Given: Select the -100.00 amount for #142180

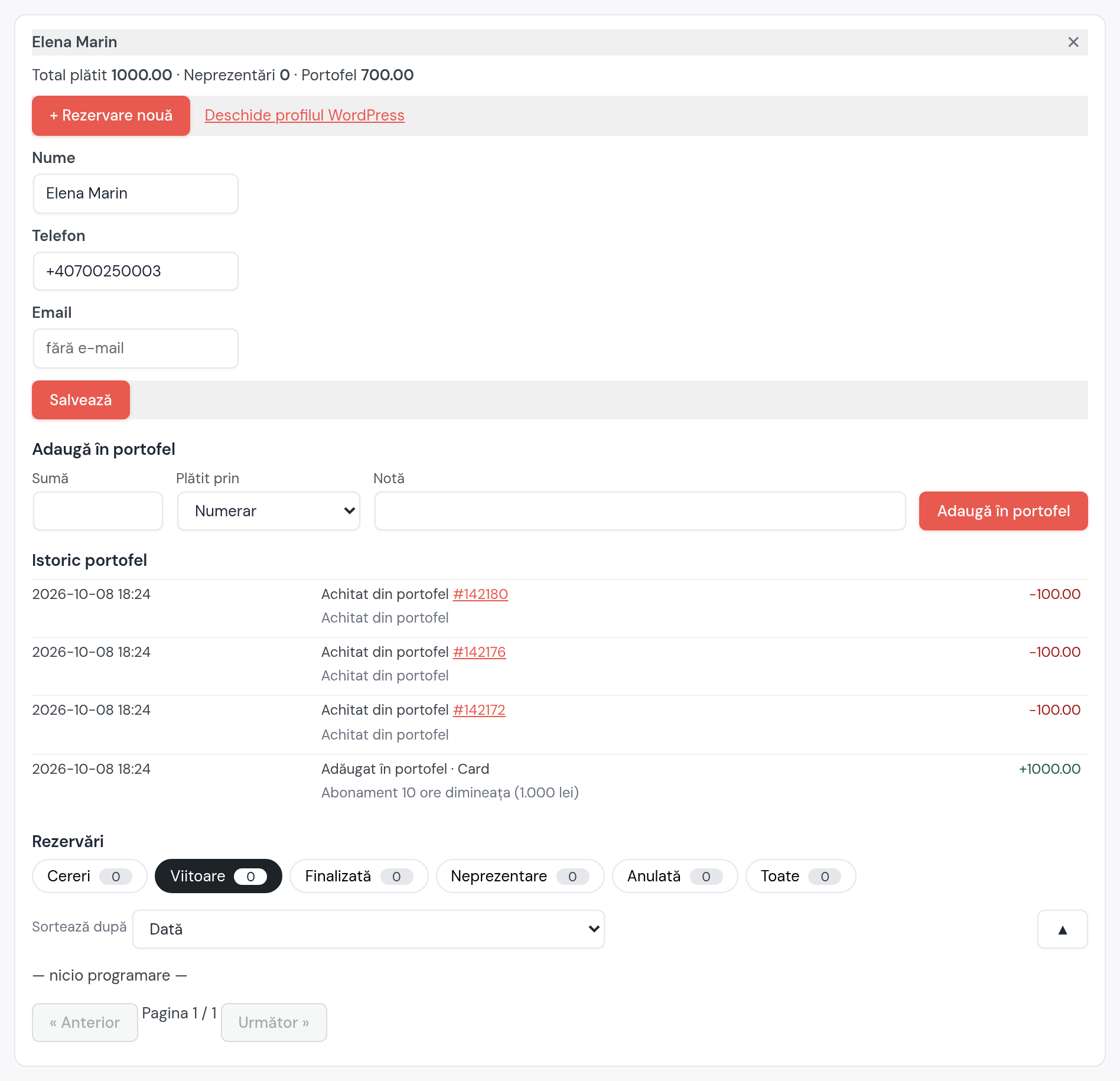Looking at the screenshot, I should click(1054, 594).
